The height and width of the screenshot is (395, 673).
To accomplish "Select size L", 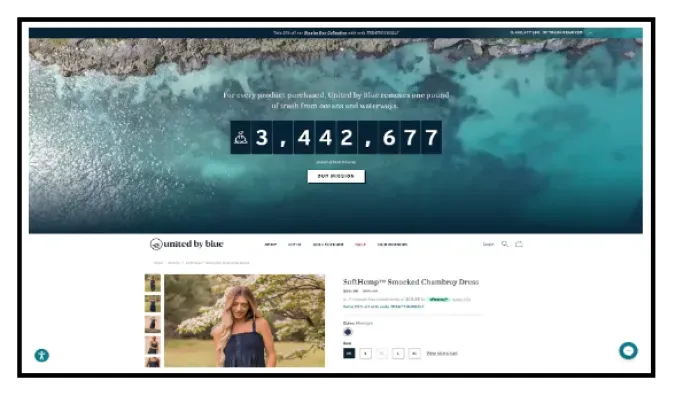I will tap(398, 353).
